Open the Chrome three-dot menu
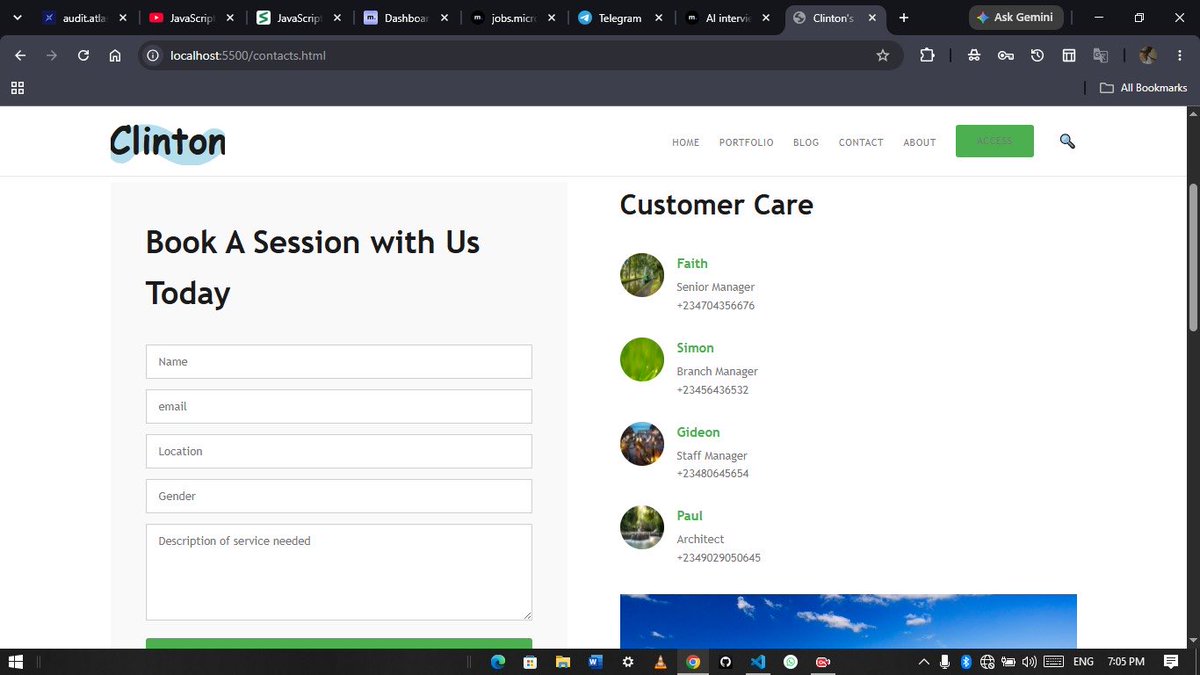The image size is (1200, 675). pos(1179,56)
